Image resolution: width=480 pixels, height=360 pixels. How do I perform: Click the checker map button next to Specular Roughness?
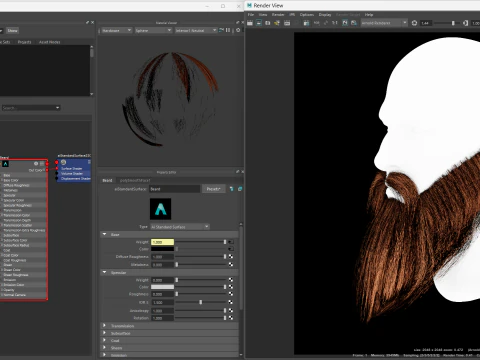pos(231,294)
